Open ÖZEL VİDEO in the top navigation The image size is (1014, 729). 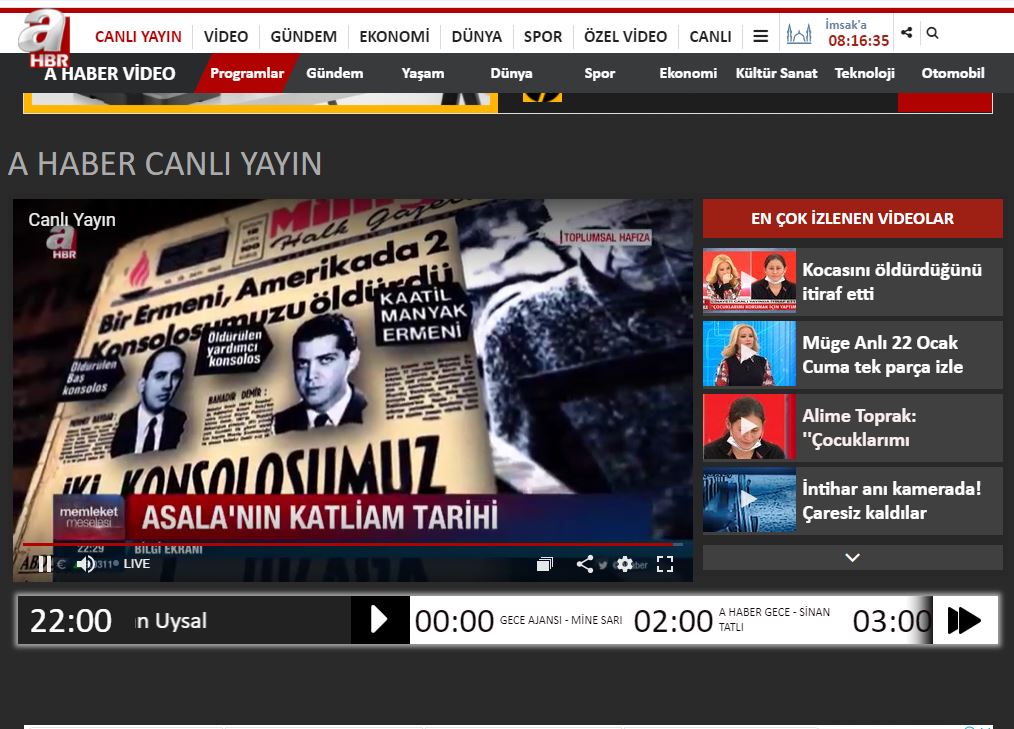(x=625, y=37)
